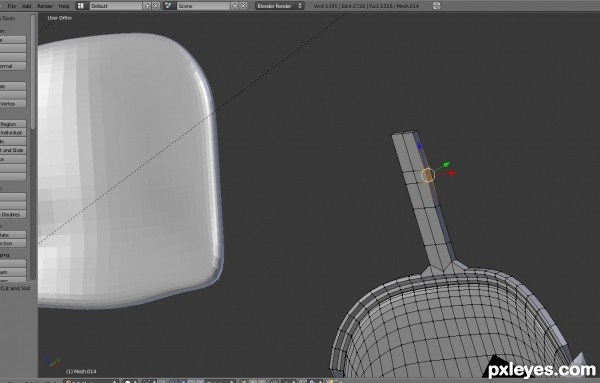Click the mini axis indicator in viewport corner
The image size is (600, 383).
[x=52, y=361]
